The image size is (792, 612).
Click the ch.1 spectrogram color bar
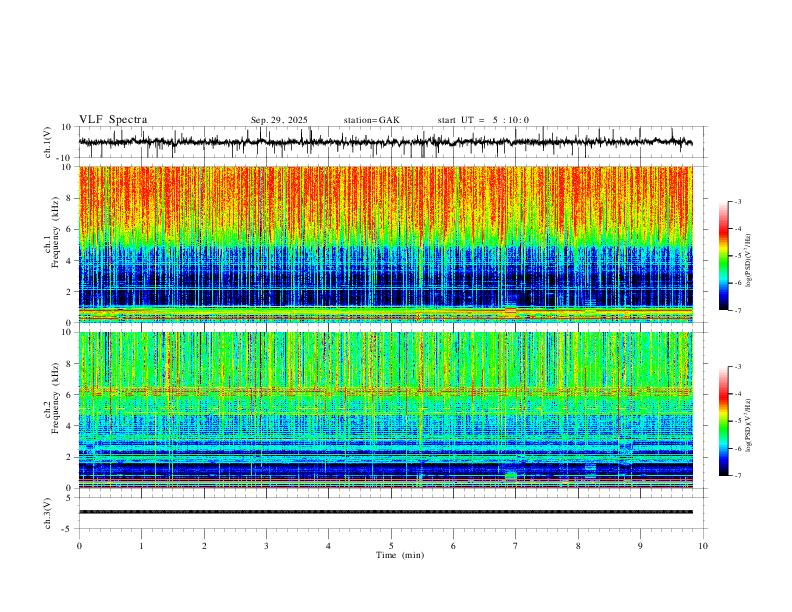click(x=723, y=256)
